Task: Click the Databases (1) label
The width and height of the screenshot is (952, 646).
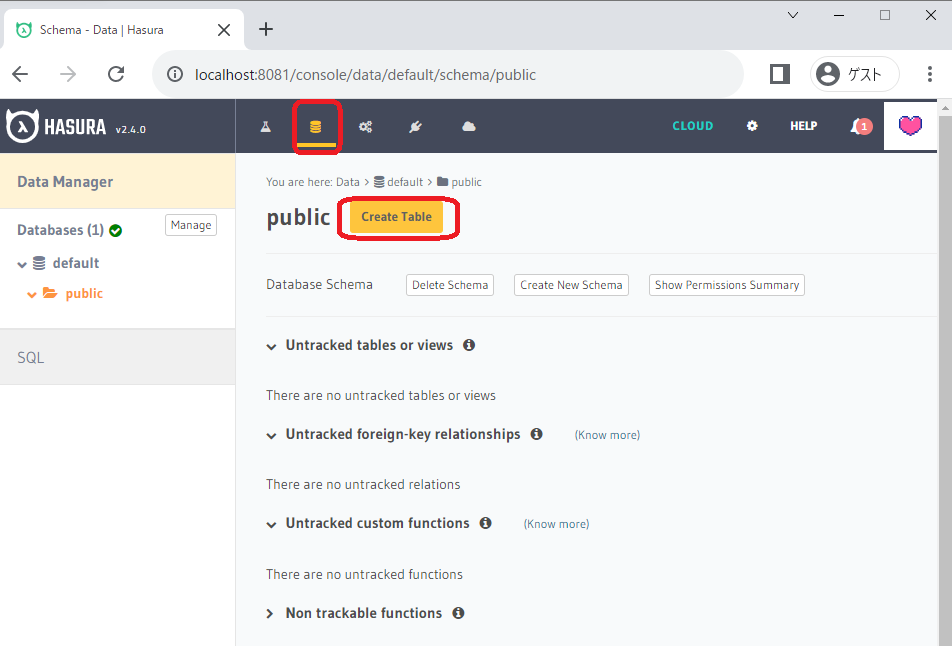Action: pos(60,230)
